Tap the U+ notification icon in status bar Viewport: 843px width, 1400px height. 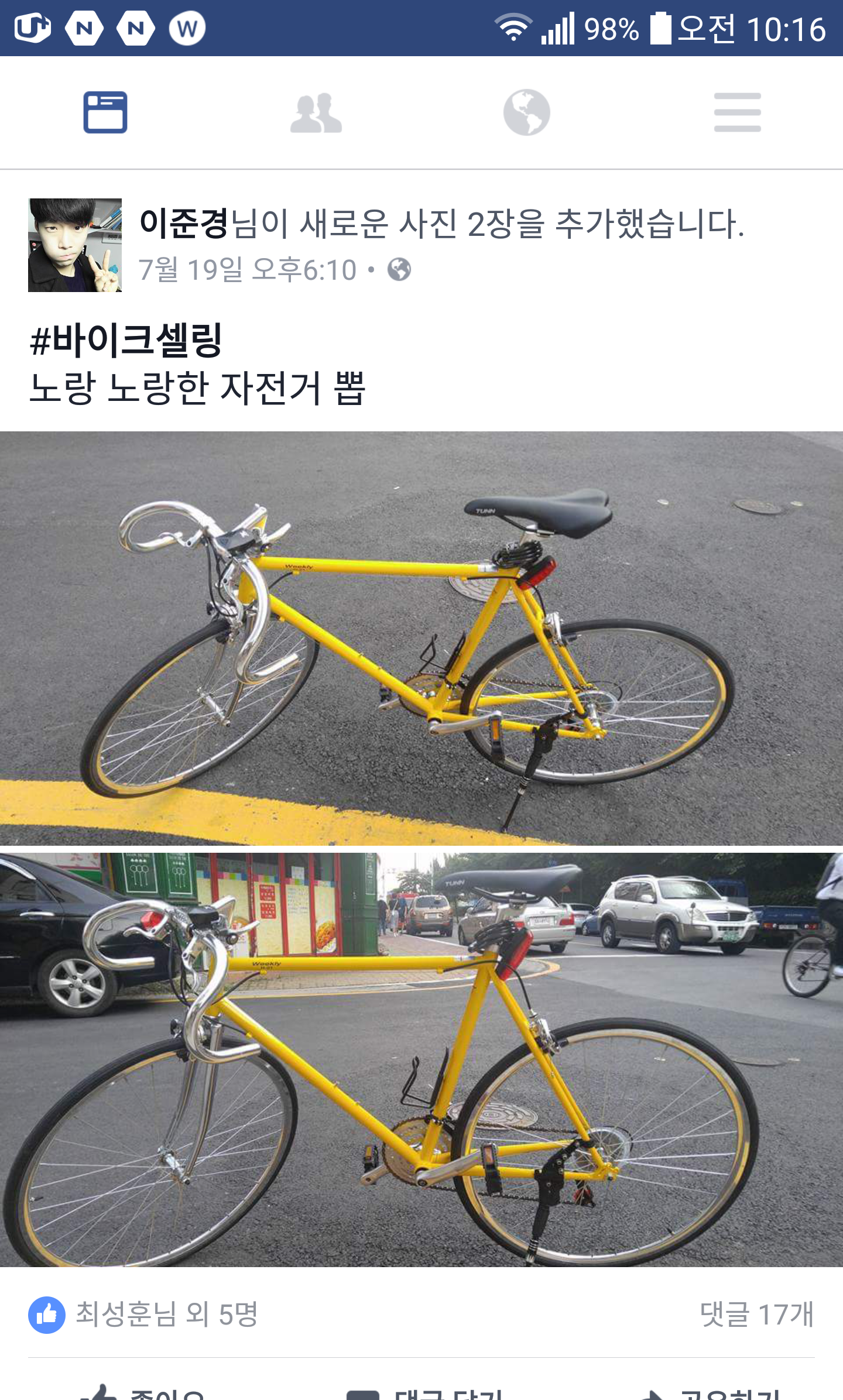click(33, 28)
